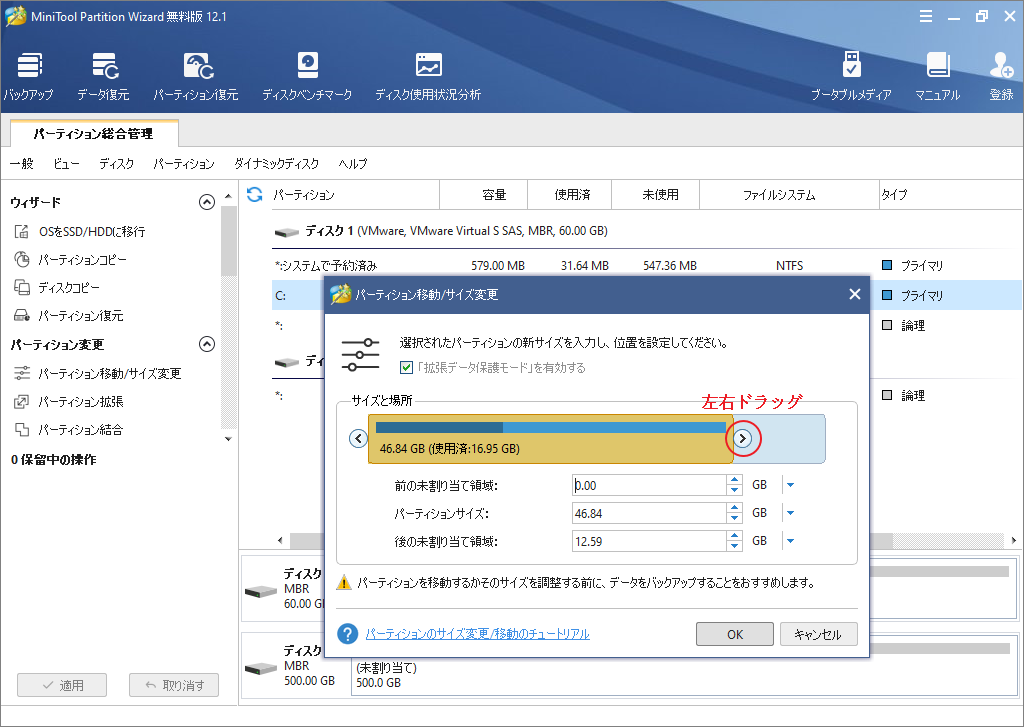1024x727 pixels.
Task: Open unit dropdown for 前の未割り当て領域
Action: [x=791, y=485]
